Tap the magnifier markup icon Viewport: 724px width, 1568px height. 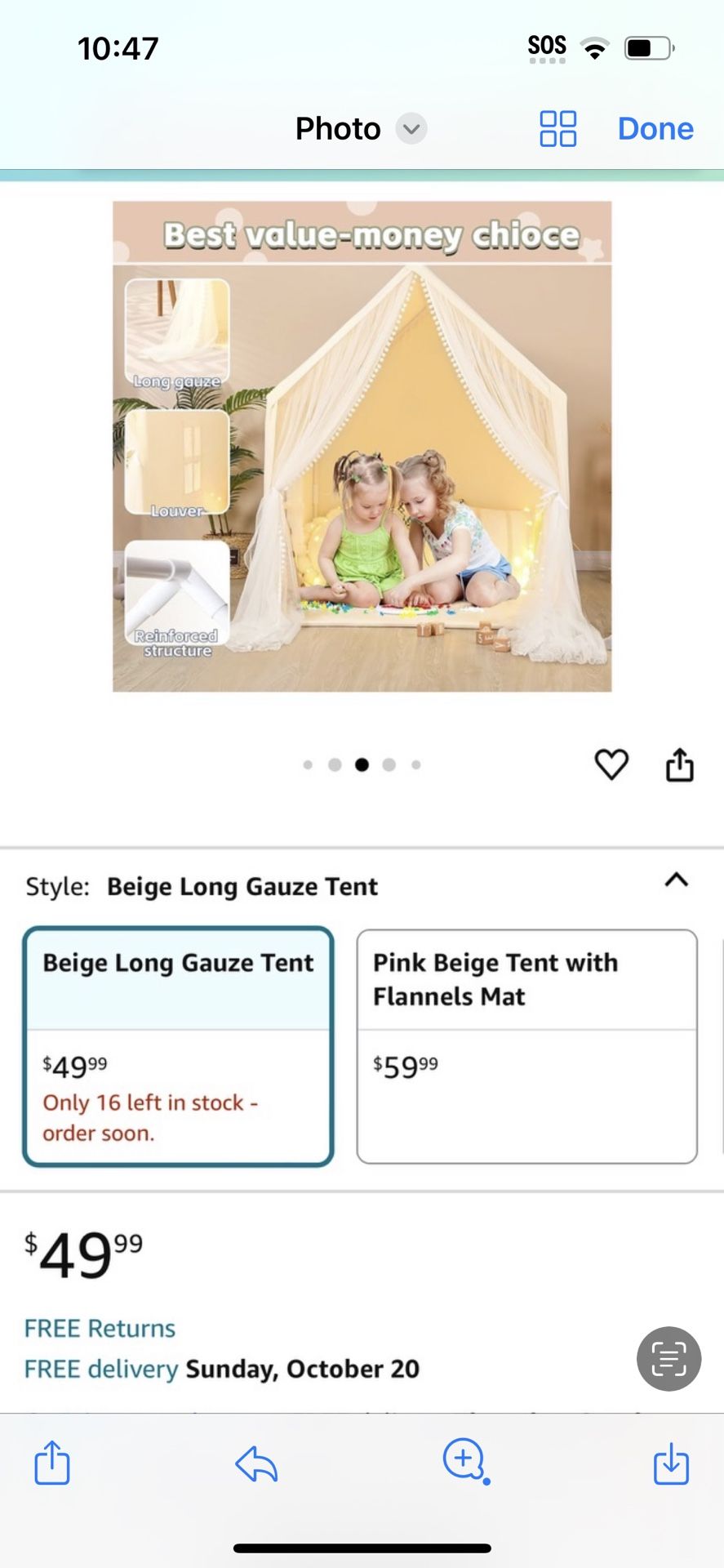click(x=465, y=1461)
